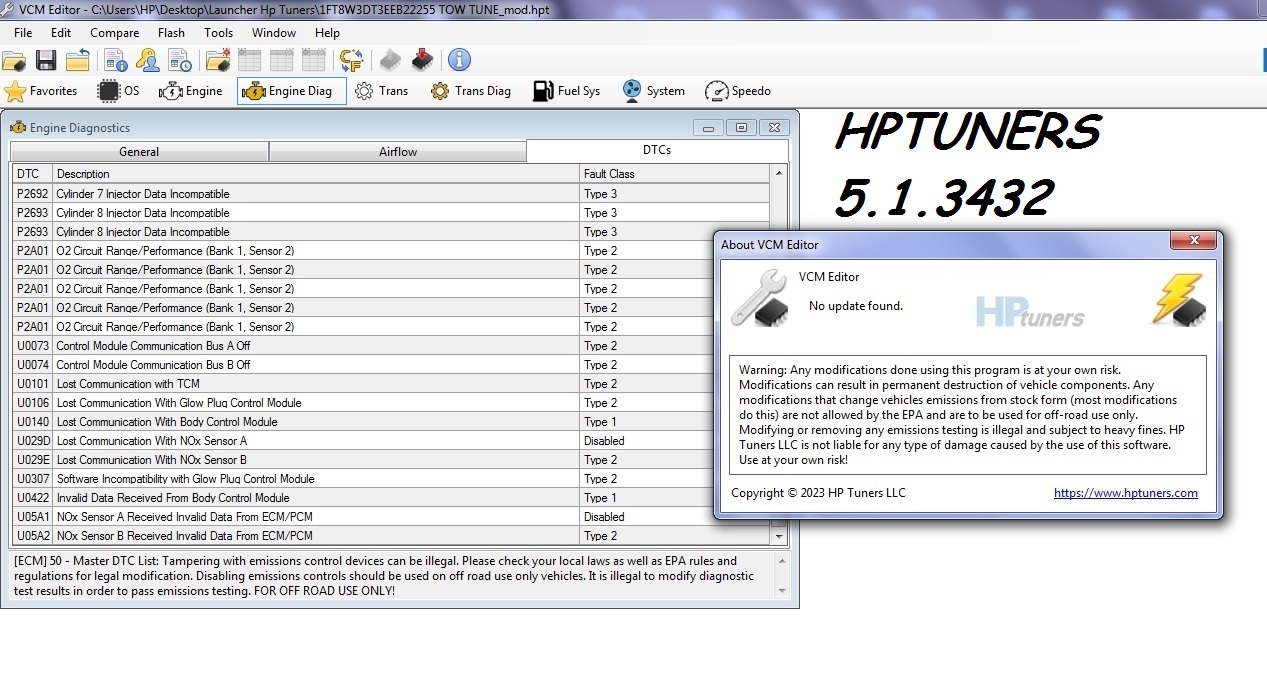Switch to the Airflow tab
This screenshot has height=688, width=1267.
[x=398, y=152]
